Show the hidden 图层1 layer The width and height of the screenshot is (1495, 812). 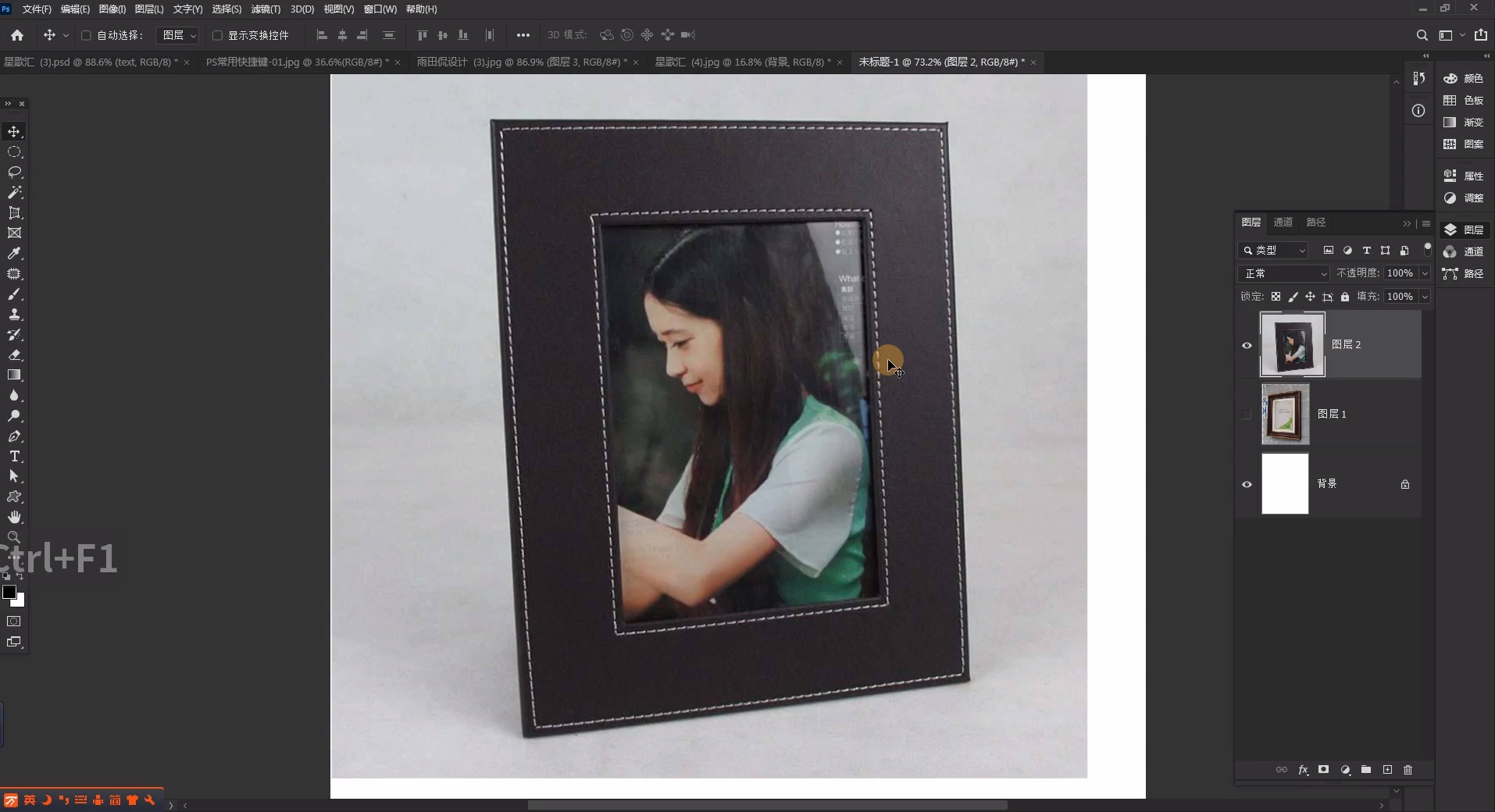point(1247,415)
